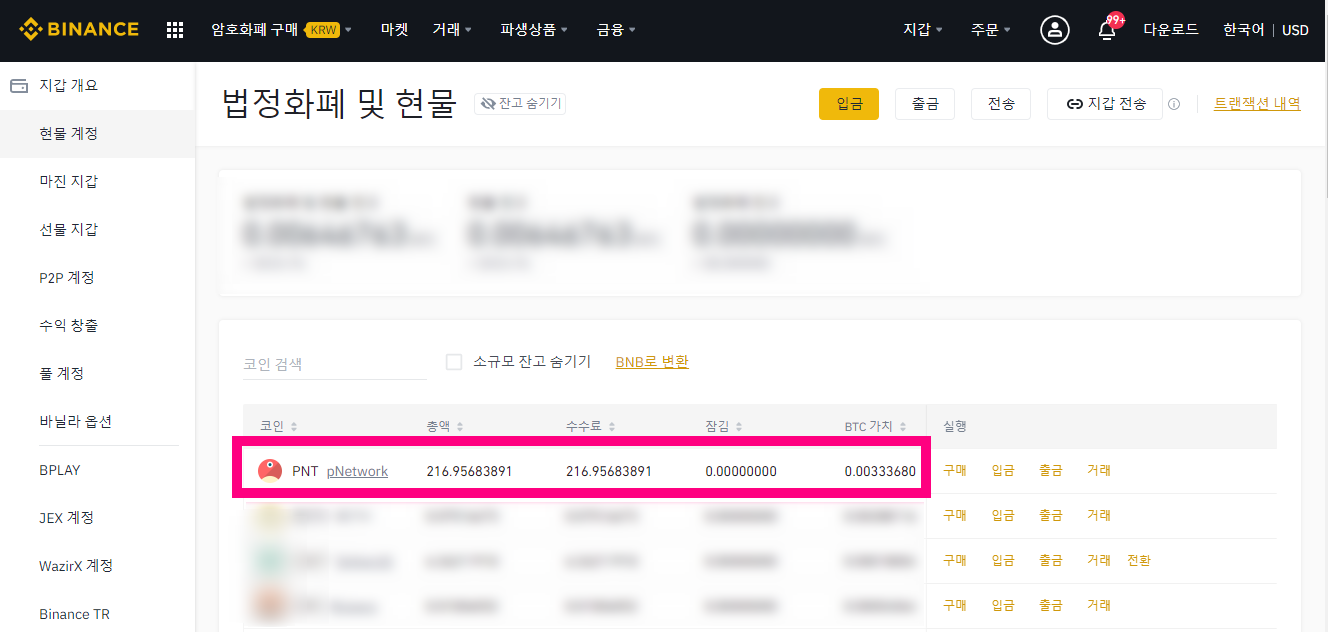Click the info icon next to 지갑 전송
The height and width of the screenshot is (632, 1328).
tap(1174, 104)
